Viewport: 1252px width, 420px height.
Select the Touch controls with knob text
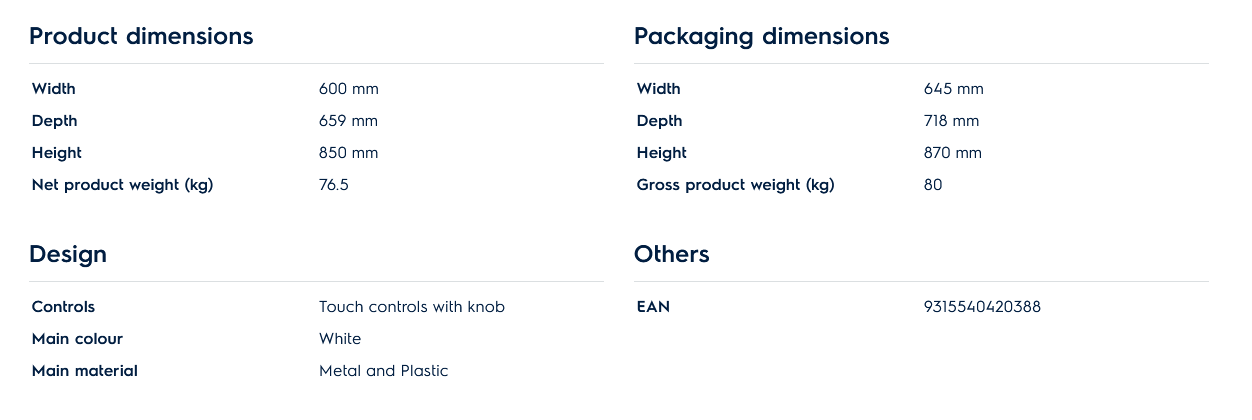tap(412, 307)
